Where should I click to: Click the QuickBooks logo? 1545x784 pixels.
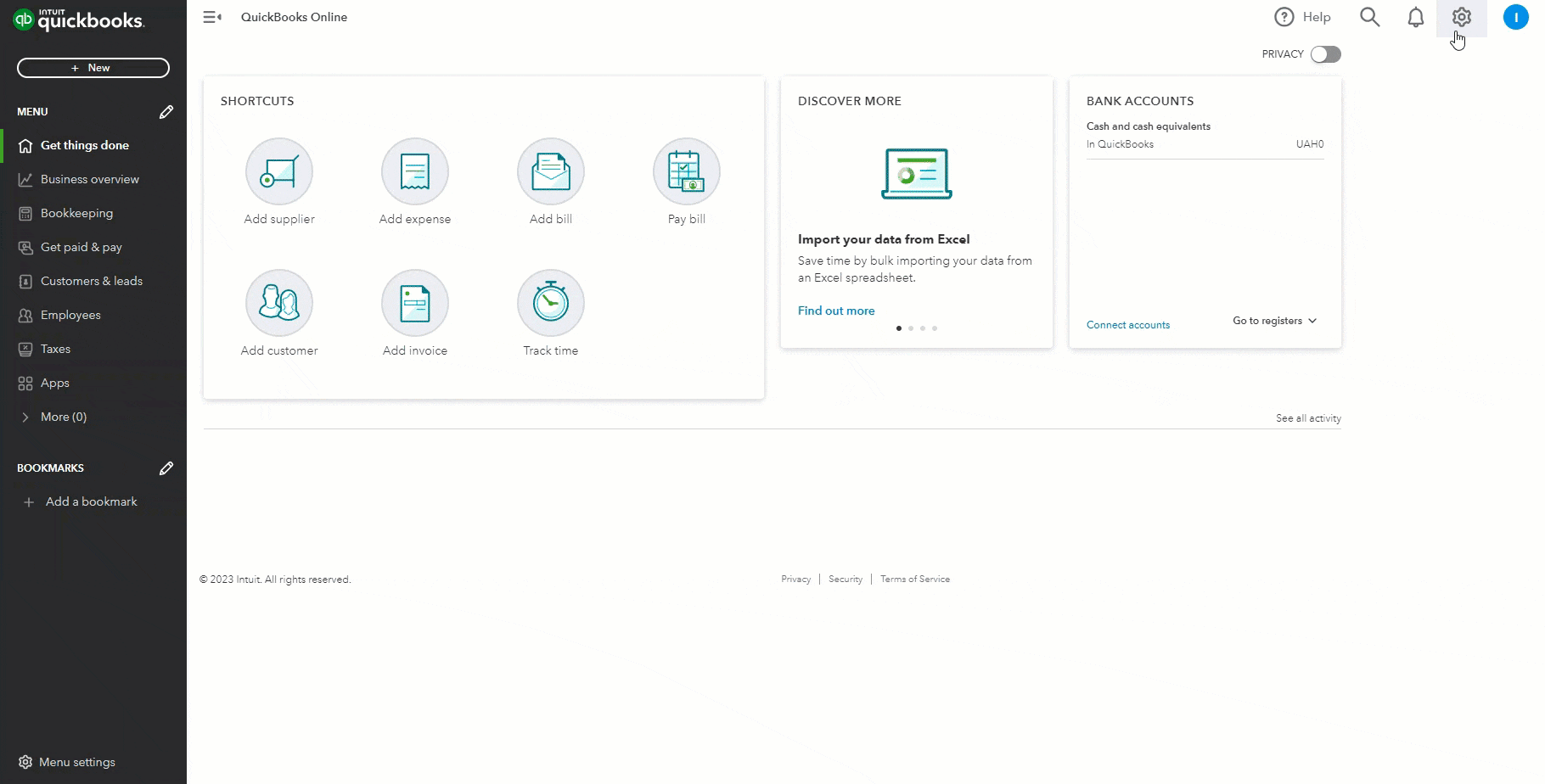pyautogui.click(x=78, y=20)
